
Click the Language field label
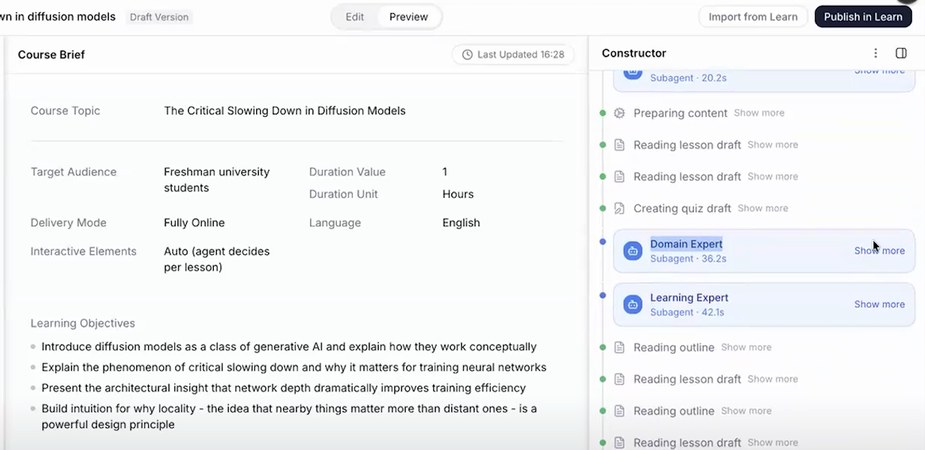tap(334, 223)
